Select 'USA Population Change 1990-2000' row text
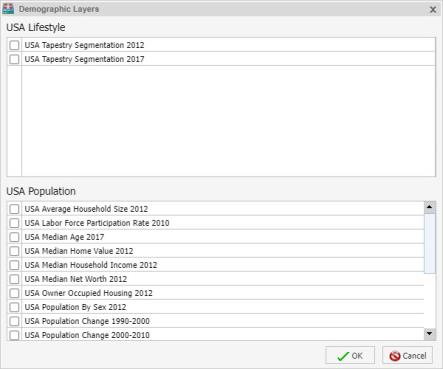Screen dimensions: 443x369 (x=87, y=321)
